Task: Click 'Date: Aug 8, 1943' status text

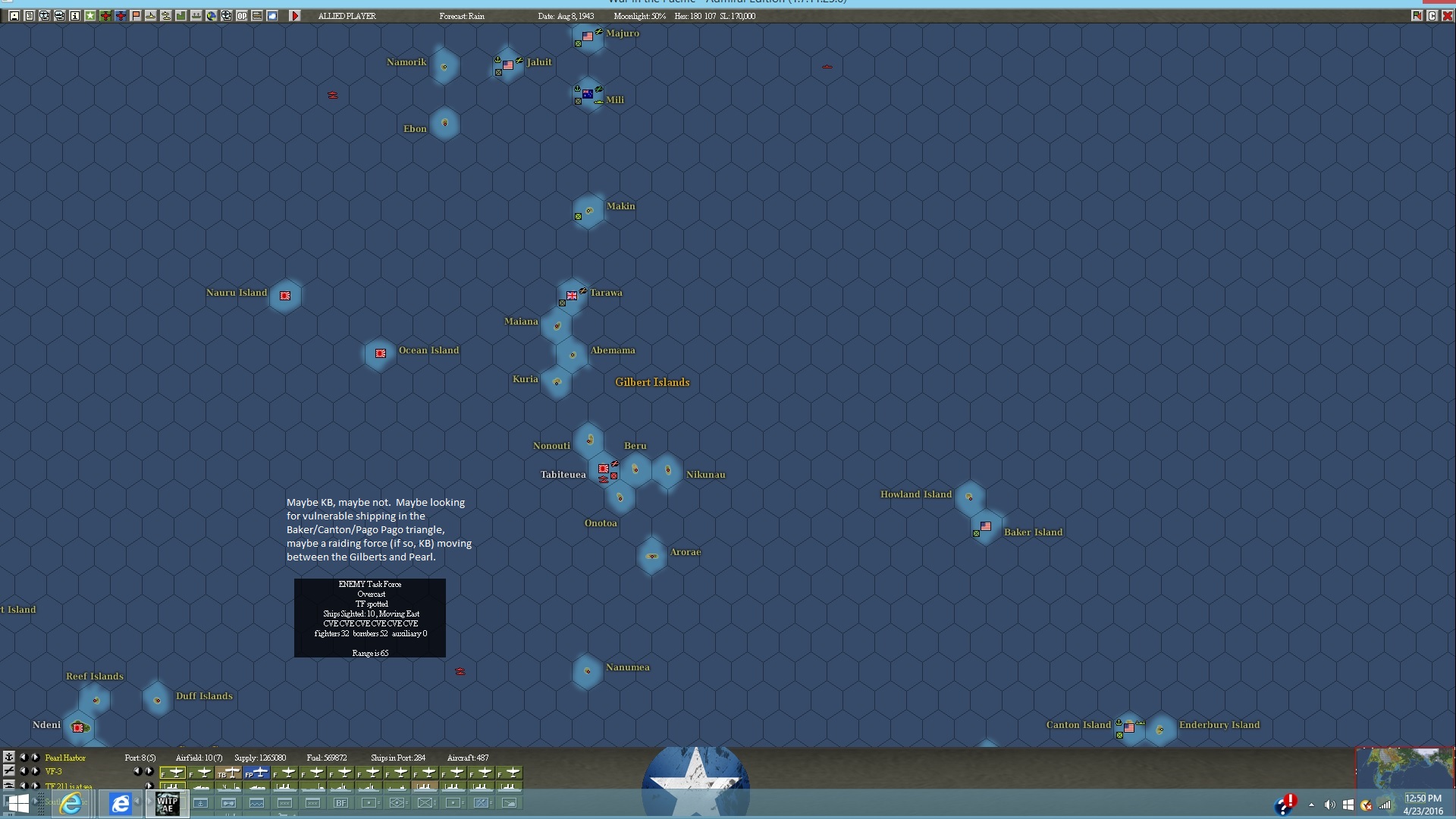Action: click(566, 16)
